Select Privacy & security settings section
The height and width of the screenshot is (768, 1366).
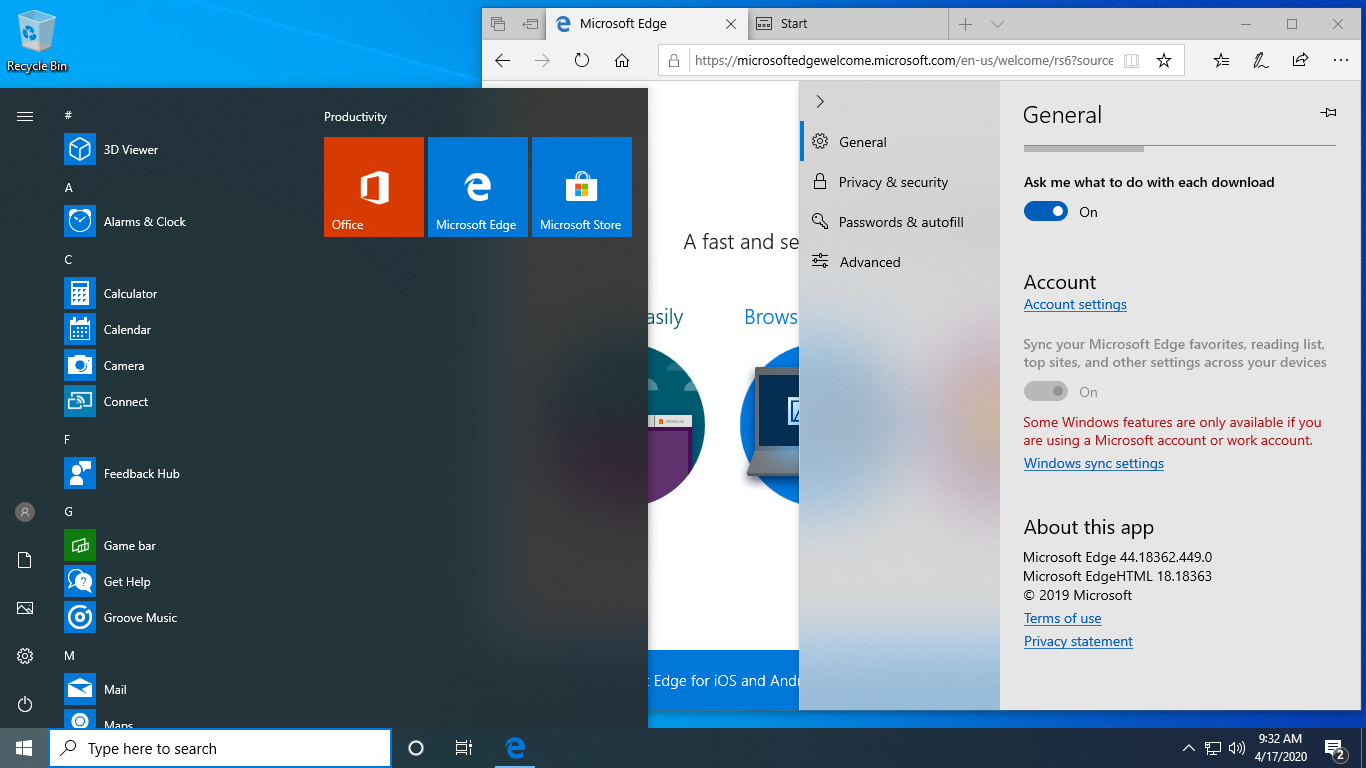tap(893, 182)
